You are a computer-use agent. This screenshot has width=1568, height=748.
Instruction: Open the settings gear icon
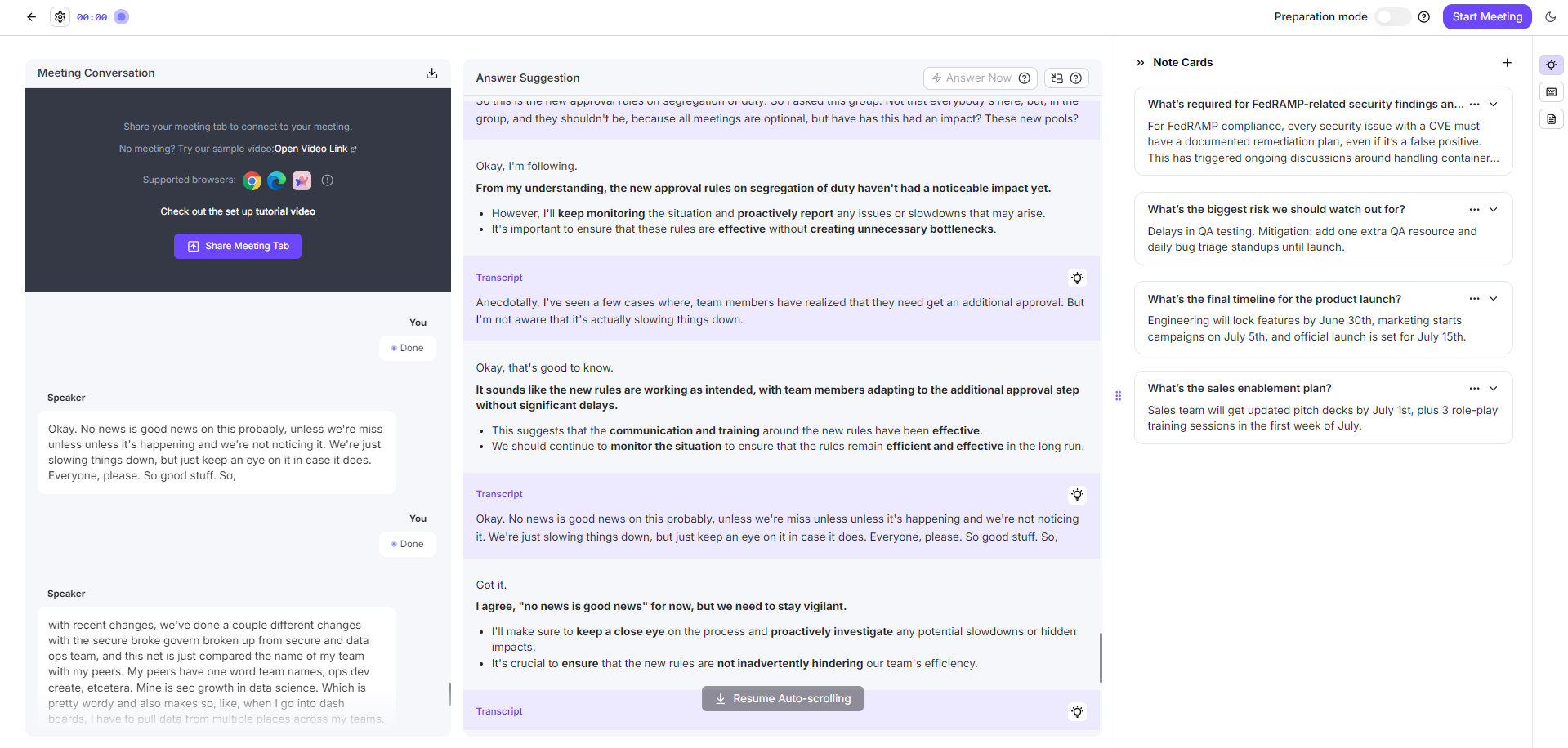tap(60, 16)
